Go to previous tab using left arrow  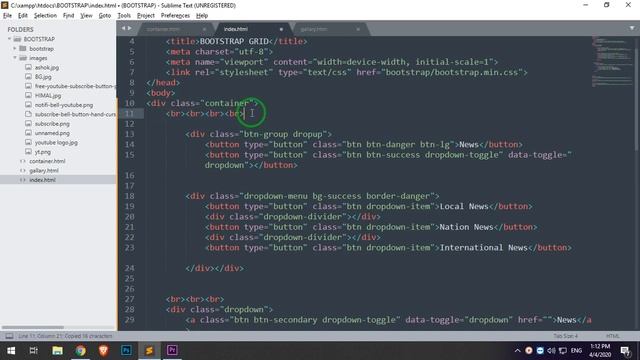[x=123, y=28]
